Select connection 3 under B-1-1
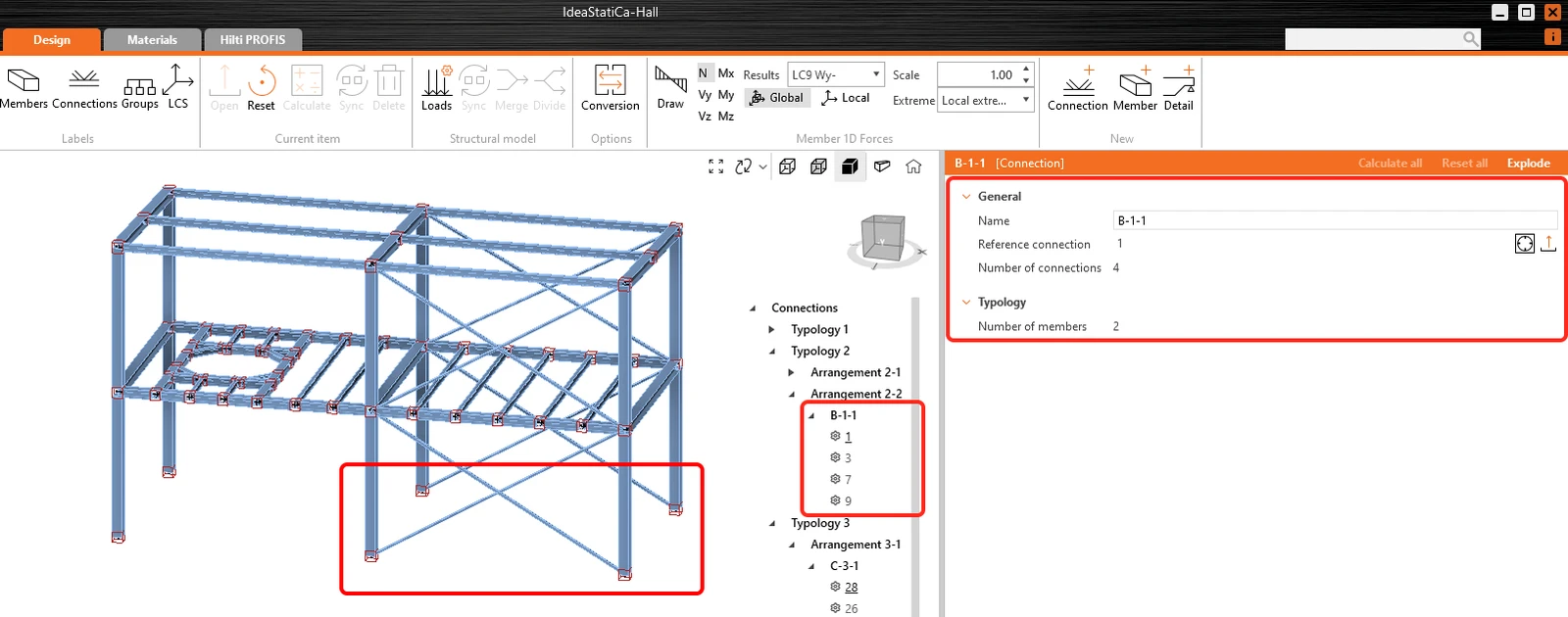Screen dimensions: 1568x617 click(848, 458)
